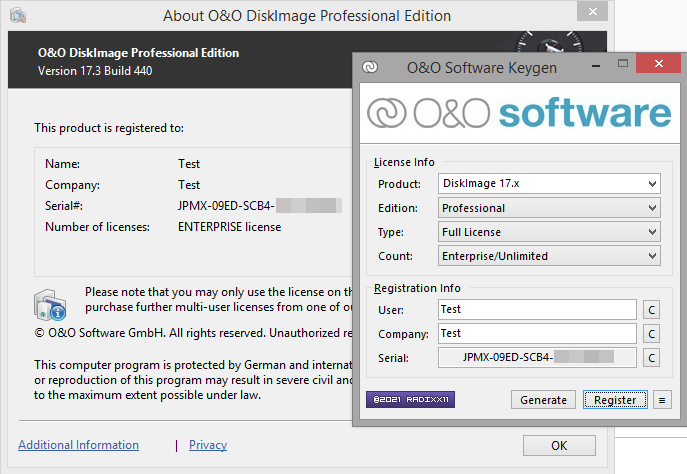This screenshot has width=687, height=474.
Task: Click the 'O&O DiskImage Professional Edition' header text
Action: point(138,53)
